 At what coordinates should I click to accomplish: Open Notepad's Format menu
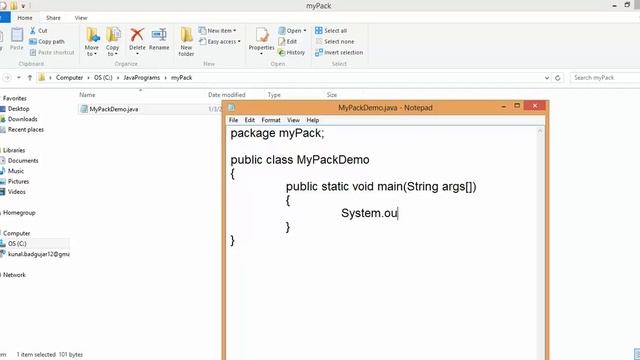click(x=271, y=120)
